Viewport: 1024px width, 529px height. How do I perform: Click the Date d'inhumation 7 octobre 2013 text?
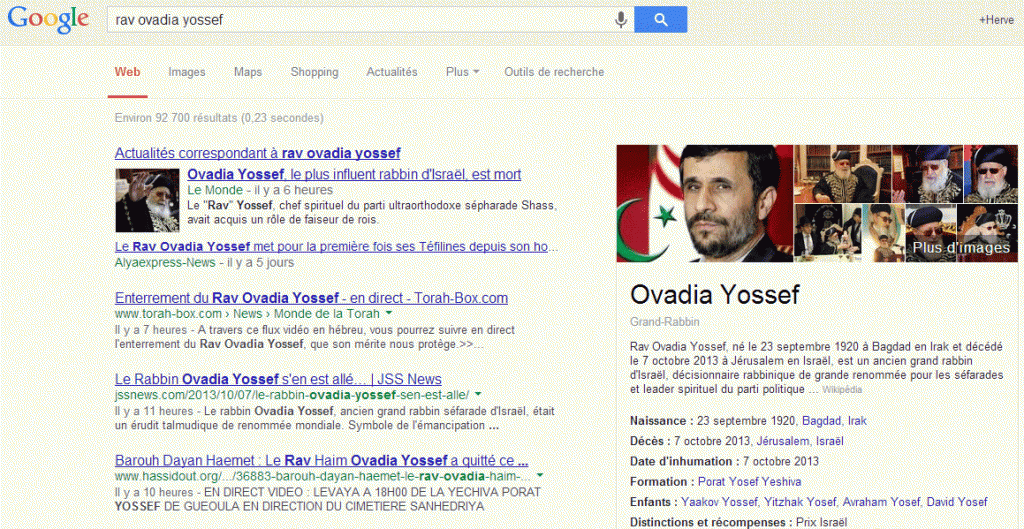pos(724,462)
